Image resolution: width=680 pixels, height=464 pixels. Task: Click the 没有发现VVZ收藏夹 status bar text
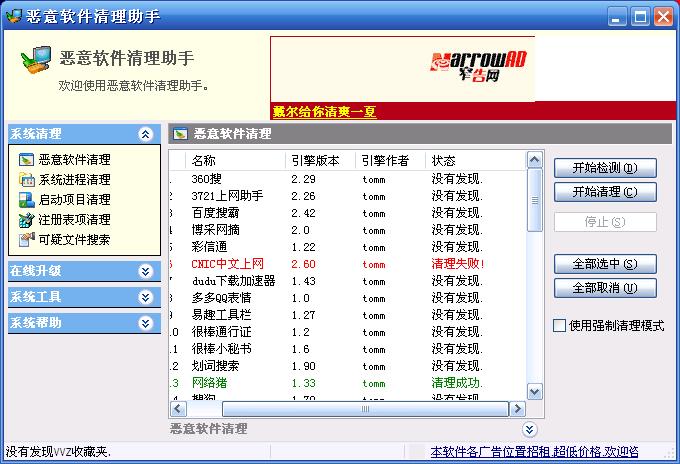click(58, 452)
